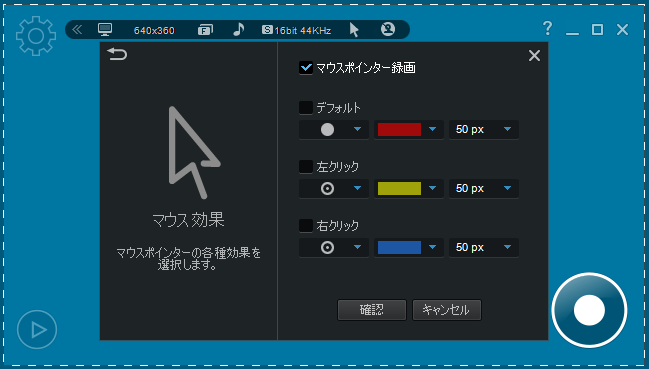
Task: Click the play button at bottom left
Action: tap(37, 329)
